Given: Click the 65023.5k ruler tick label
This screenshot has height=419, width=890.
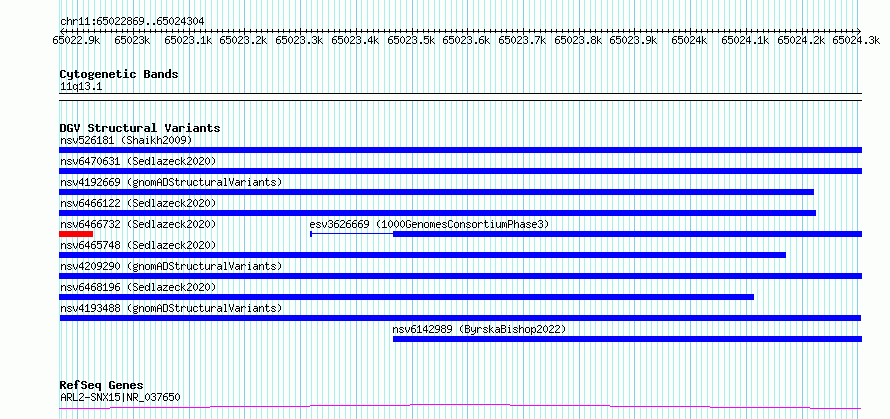Looking at the screenshot, I should tap(412, 40).
